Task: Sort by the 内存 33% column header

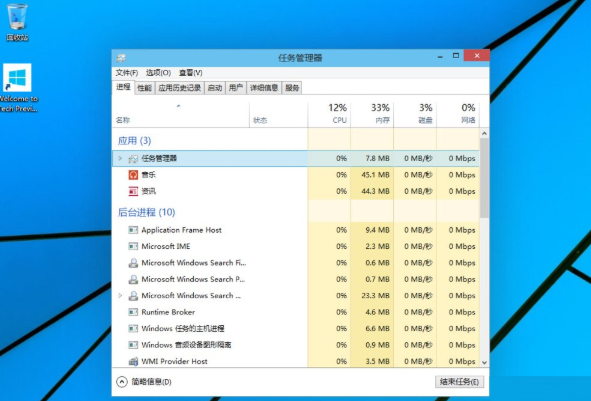Action: (x=372, y=114)
